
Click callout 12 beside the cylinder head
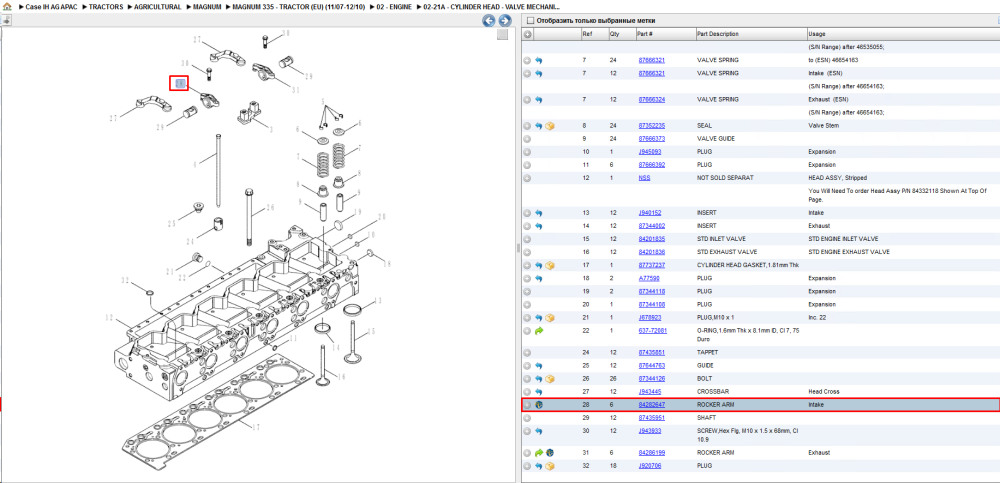(x=109, y=318)
